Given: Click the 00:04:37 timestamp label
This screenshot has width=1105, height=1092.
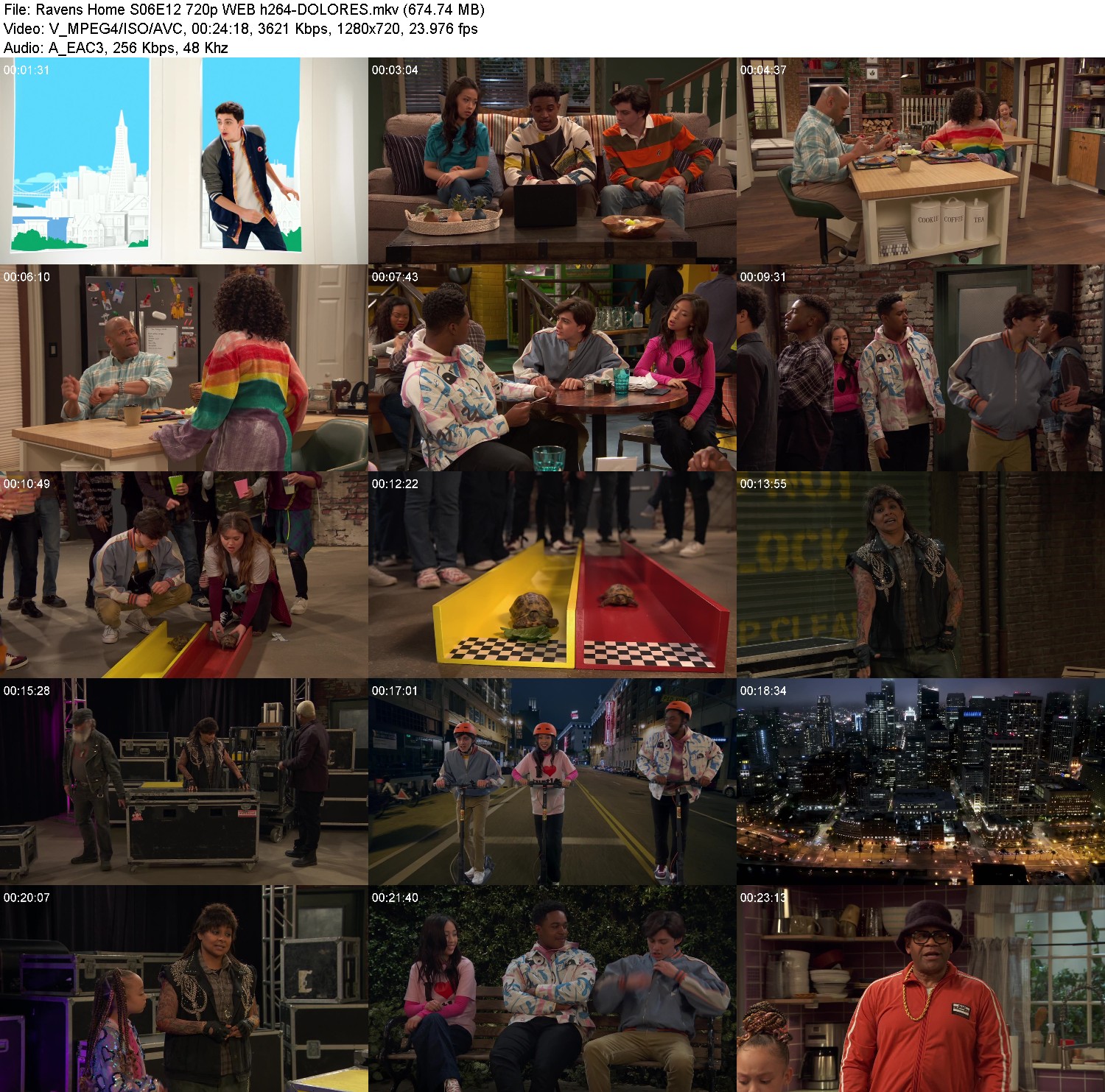Looking at the screenshot, I should click(763, 70).
